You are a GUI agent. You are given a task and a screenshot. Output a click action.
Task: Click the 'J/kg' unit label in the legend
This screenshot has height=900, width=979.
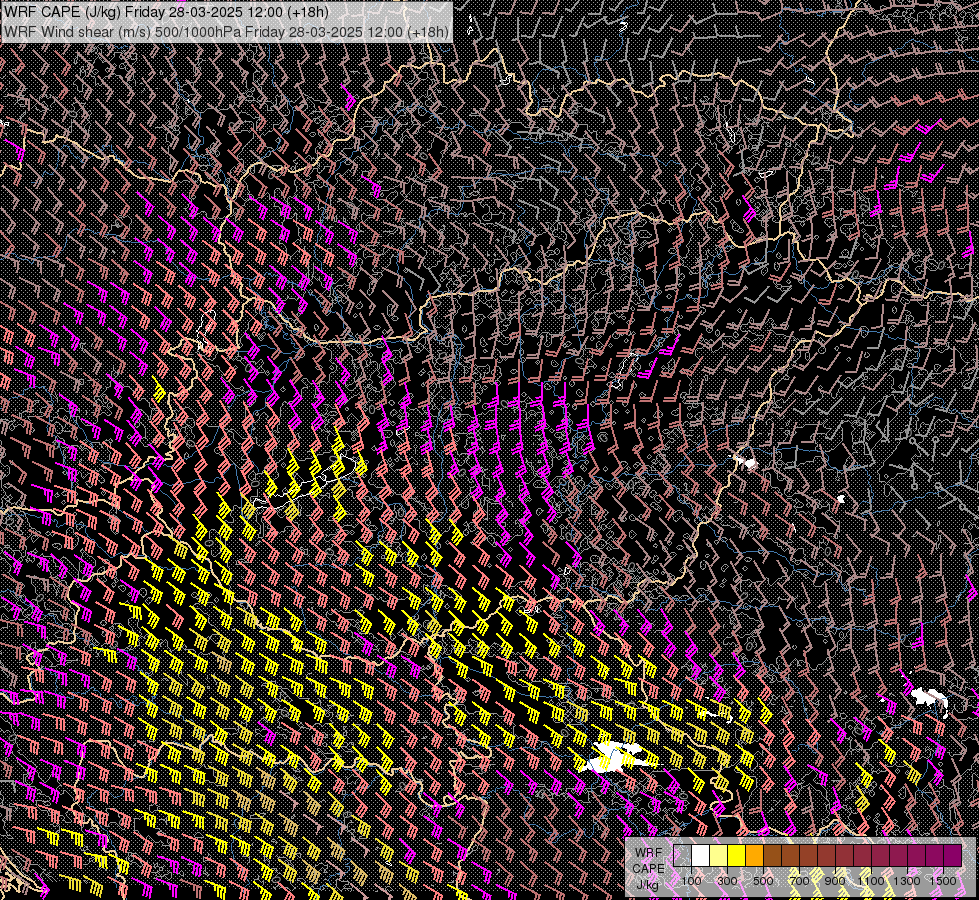click(x=648, y=885)
